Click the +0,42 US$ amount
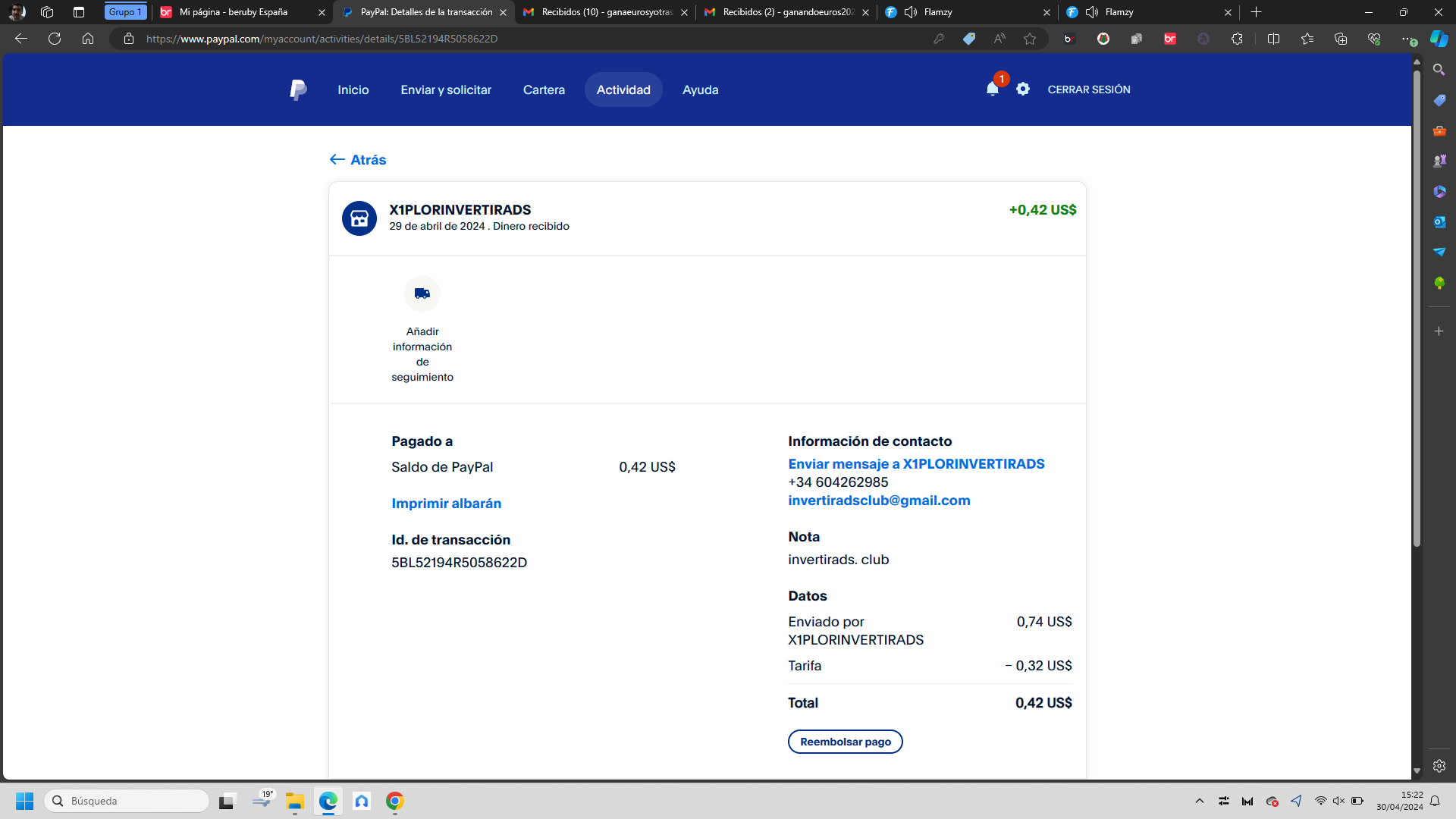The image size is (1456, 819). [x=1042, y=210]
